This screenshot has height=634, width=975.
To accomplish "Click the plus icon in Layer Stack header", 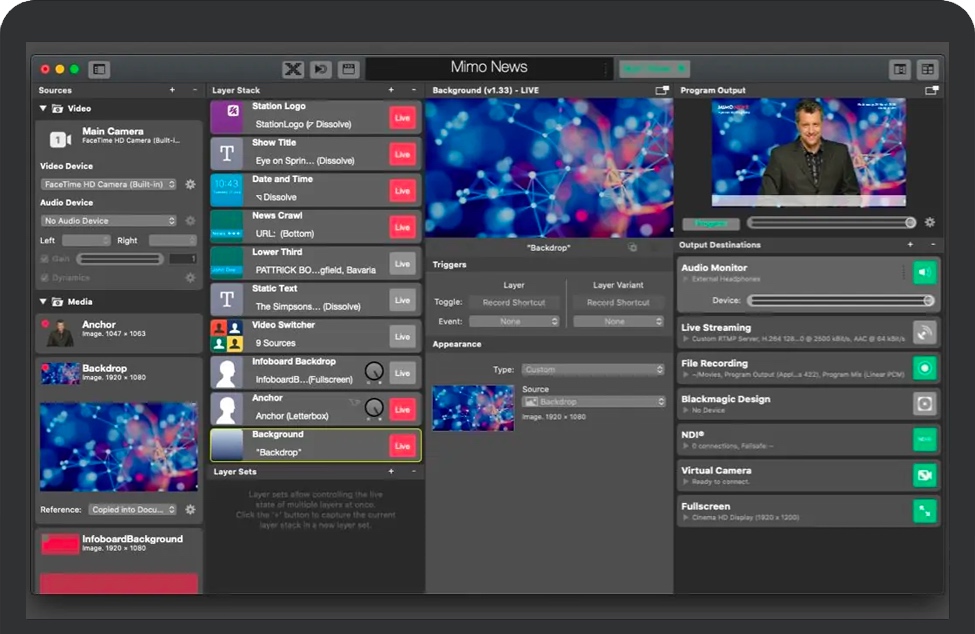I will [391, 91].
